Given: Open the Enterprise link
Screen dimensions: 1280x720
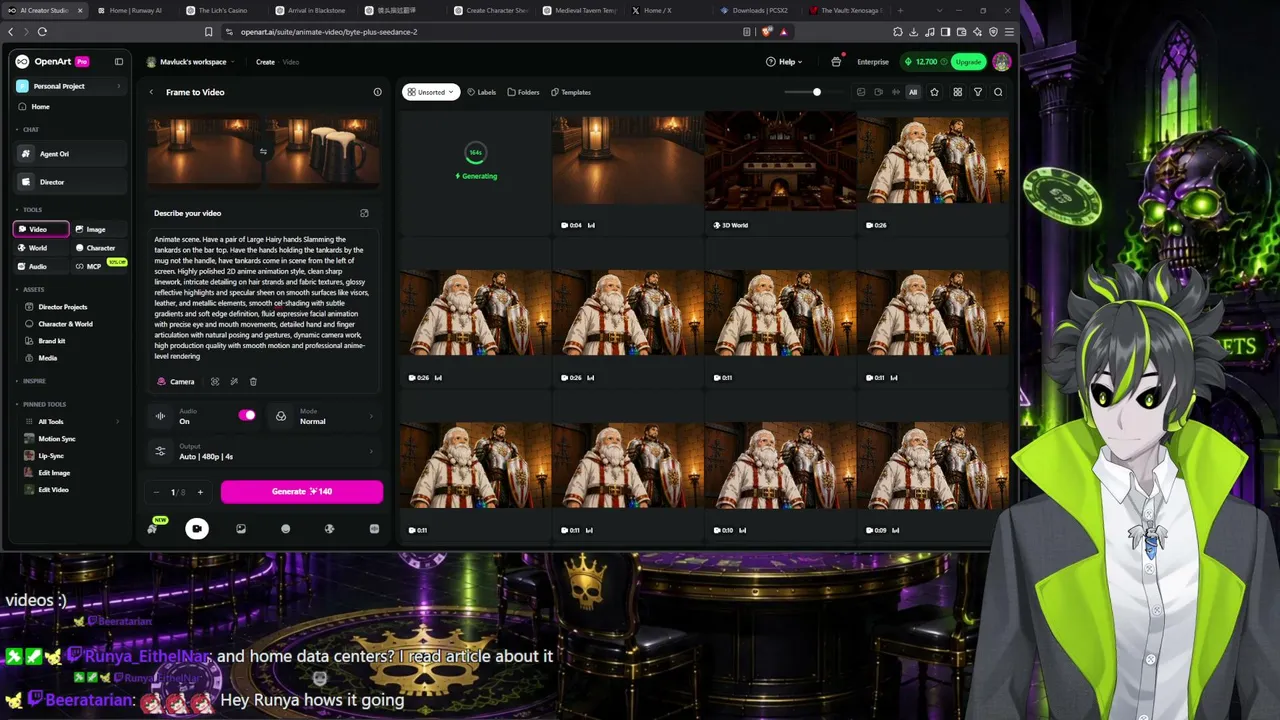Looking at the screenshot, I should [873, 62].
